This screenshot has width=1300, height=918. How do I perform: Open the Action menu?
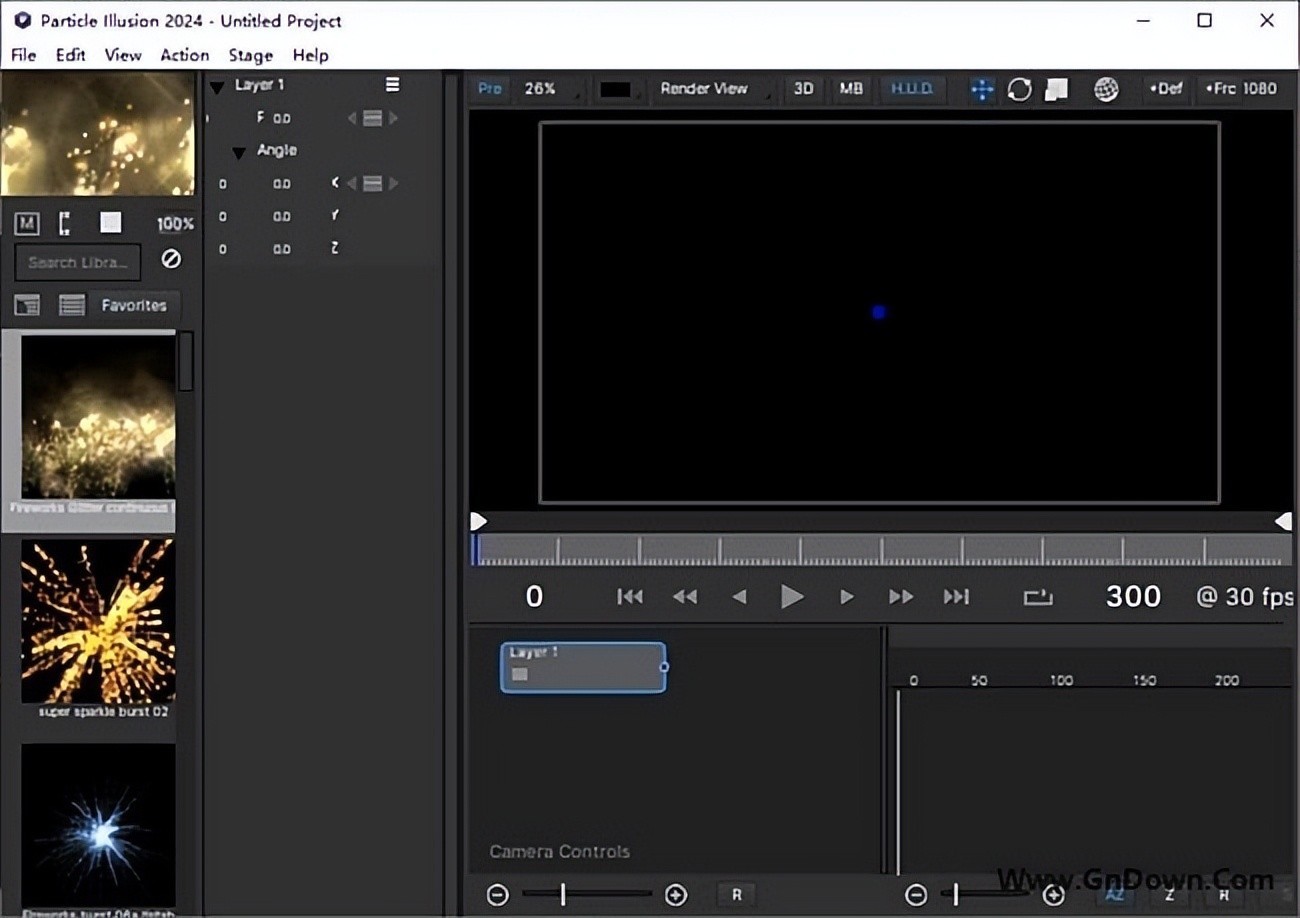pos(184,55)
